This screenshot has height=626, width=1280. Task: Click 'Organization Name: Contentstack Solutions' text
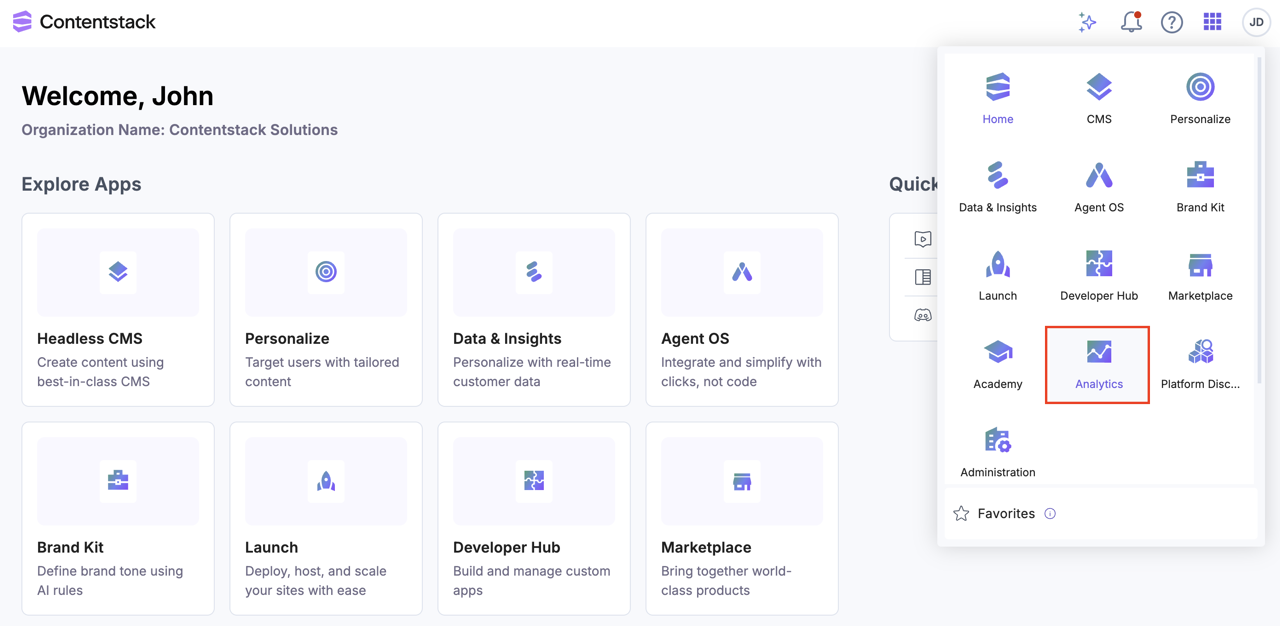[180, 130]
